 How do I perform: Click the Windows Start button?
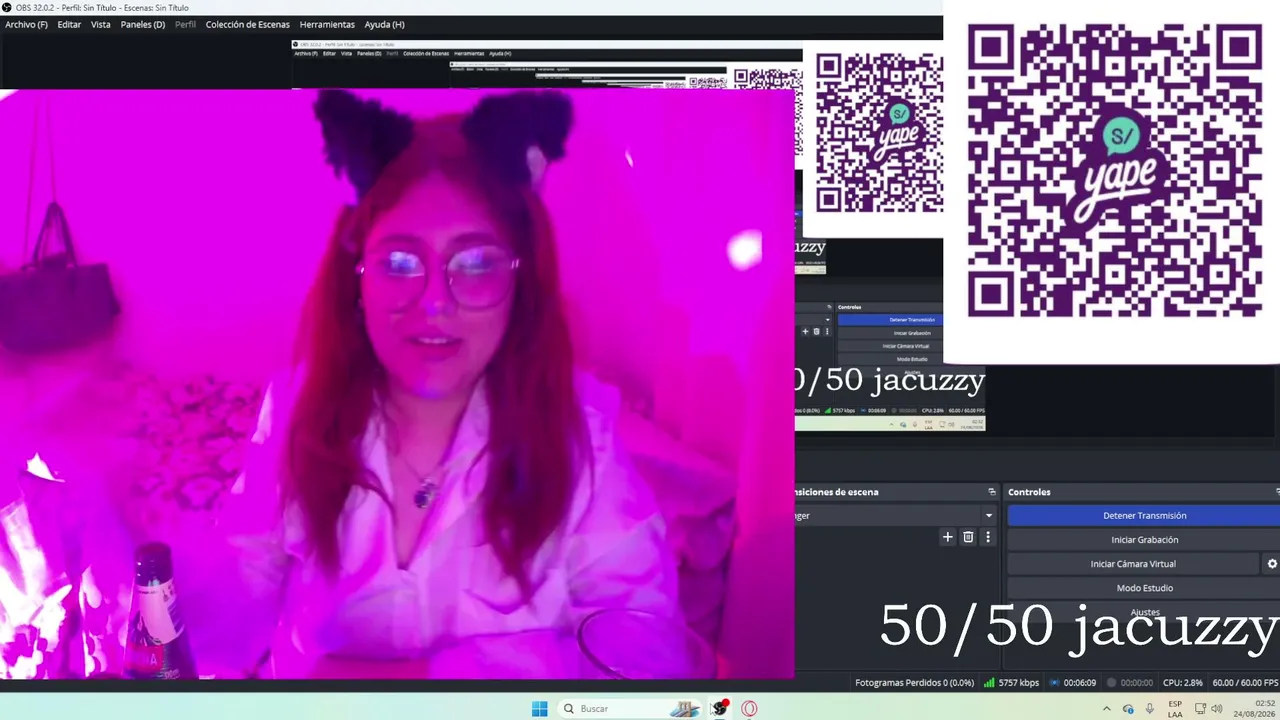coord(539,709)
